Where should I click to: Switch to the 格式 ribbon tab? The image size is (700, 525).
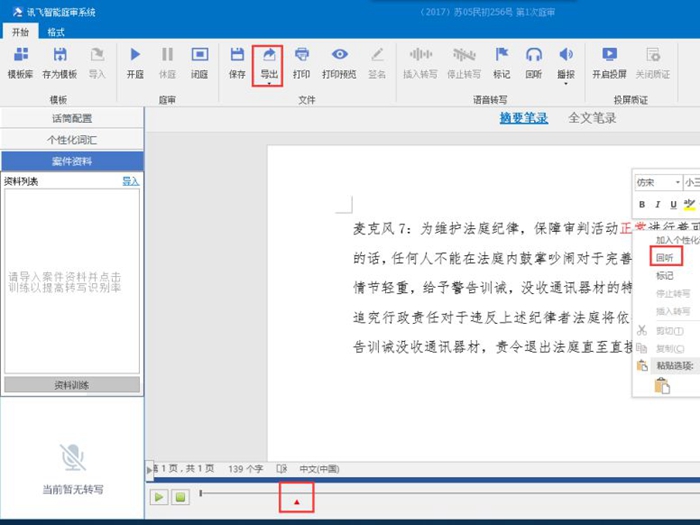click(57, 32)
